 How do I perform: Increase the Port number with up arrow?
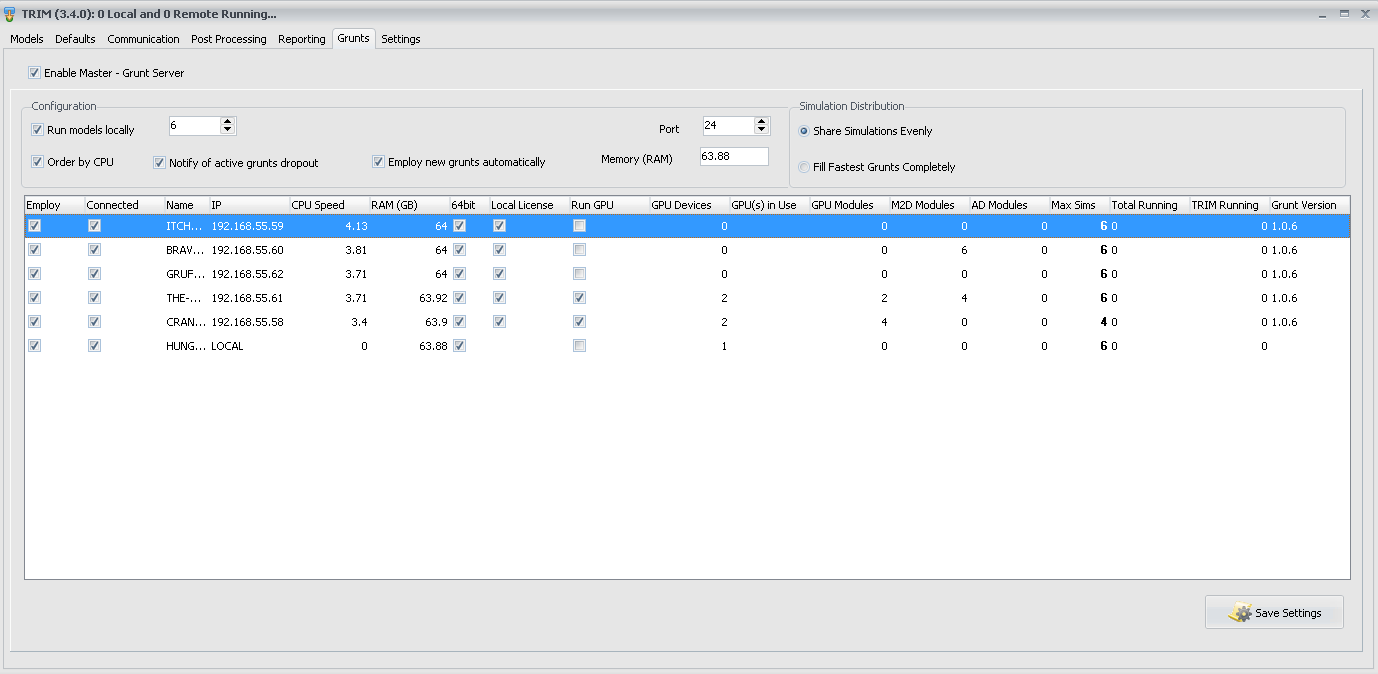[x=762, y=121]
